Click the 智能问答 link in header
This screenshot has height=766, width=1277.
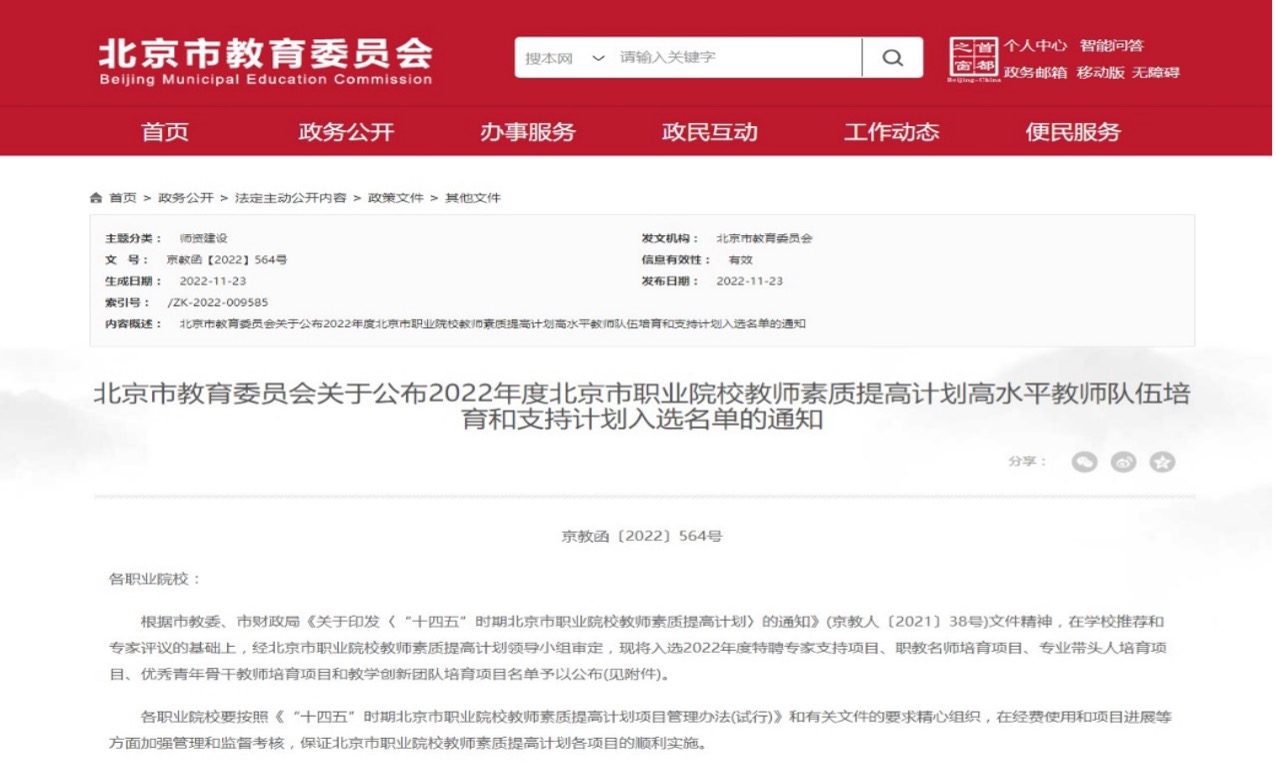(x=1111, y=46)
